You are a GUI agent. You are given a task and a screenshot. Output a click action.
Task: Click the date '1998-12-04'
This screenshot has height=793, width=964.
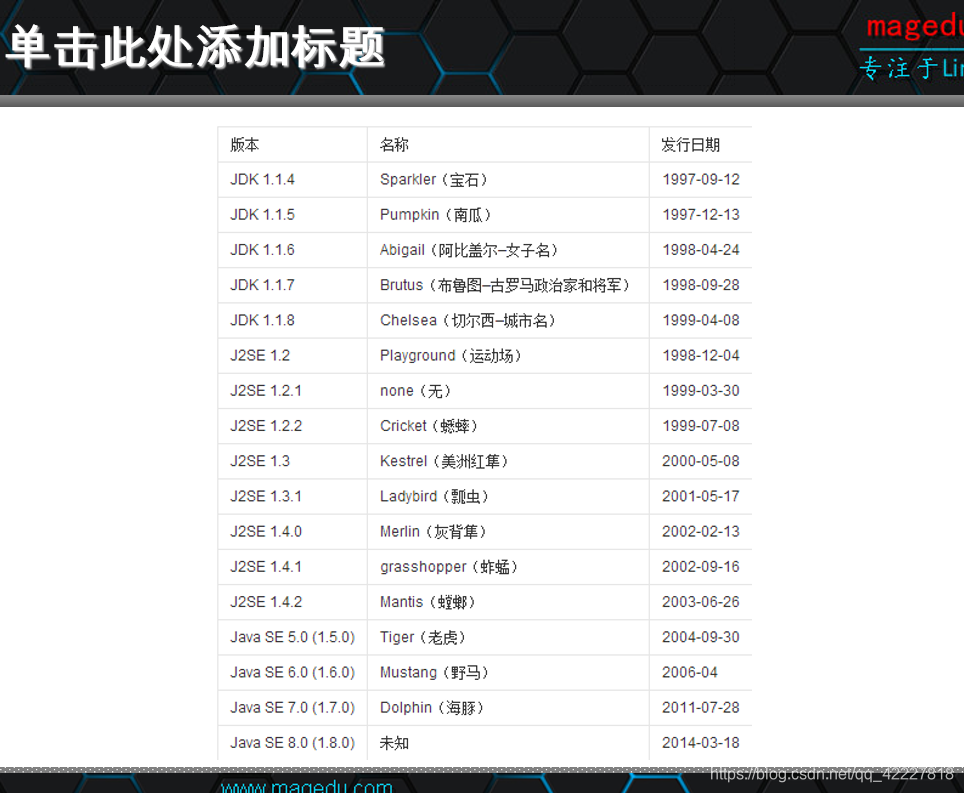(701, 355)
